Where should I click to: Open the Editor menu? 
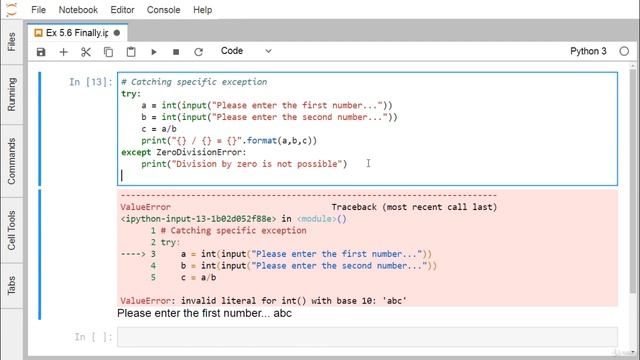tap(122, 10)
